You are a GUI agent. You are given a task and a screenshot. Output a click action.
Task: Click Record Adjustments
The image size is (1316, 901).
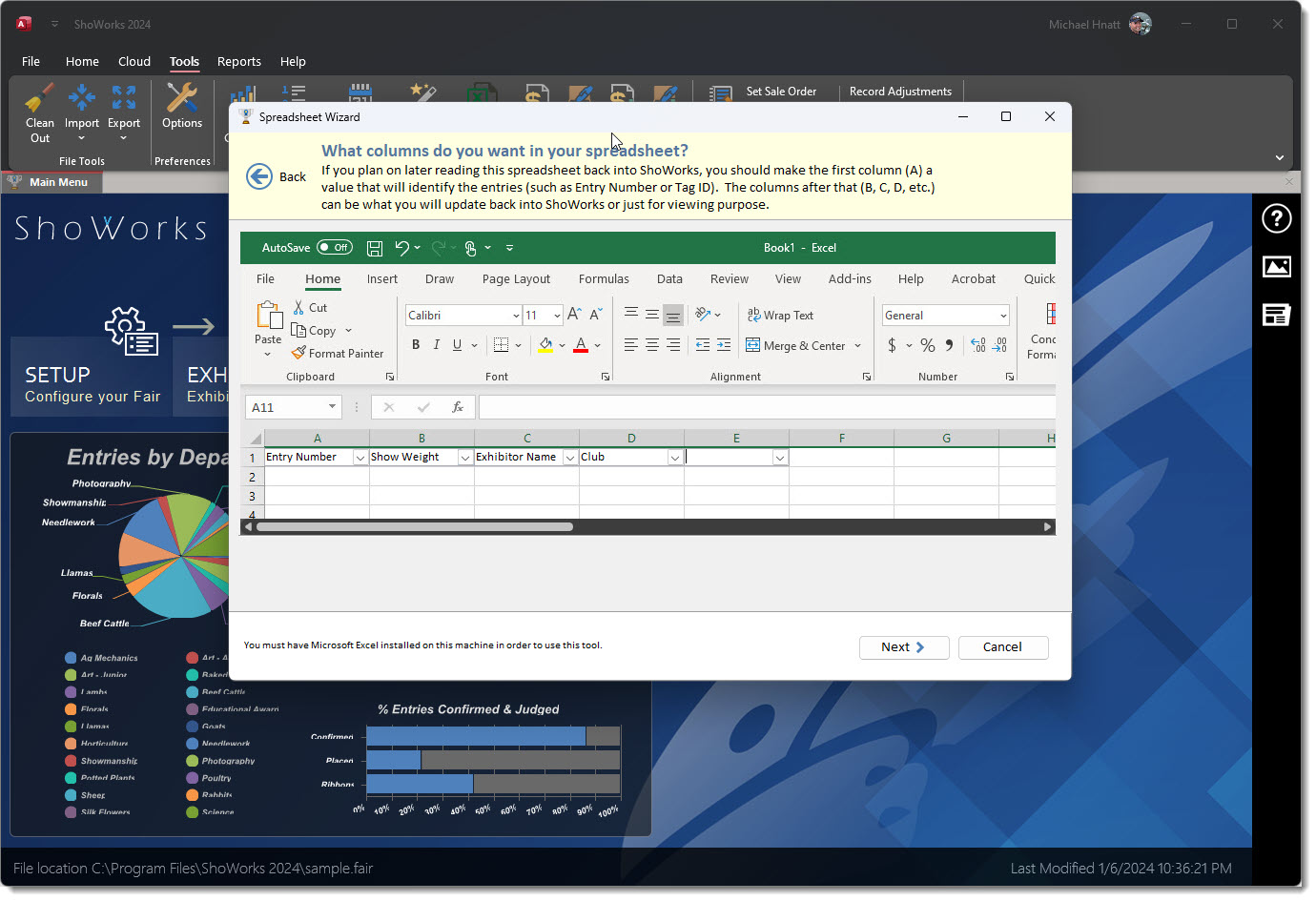[x=900, y=92]
